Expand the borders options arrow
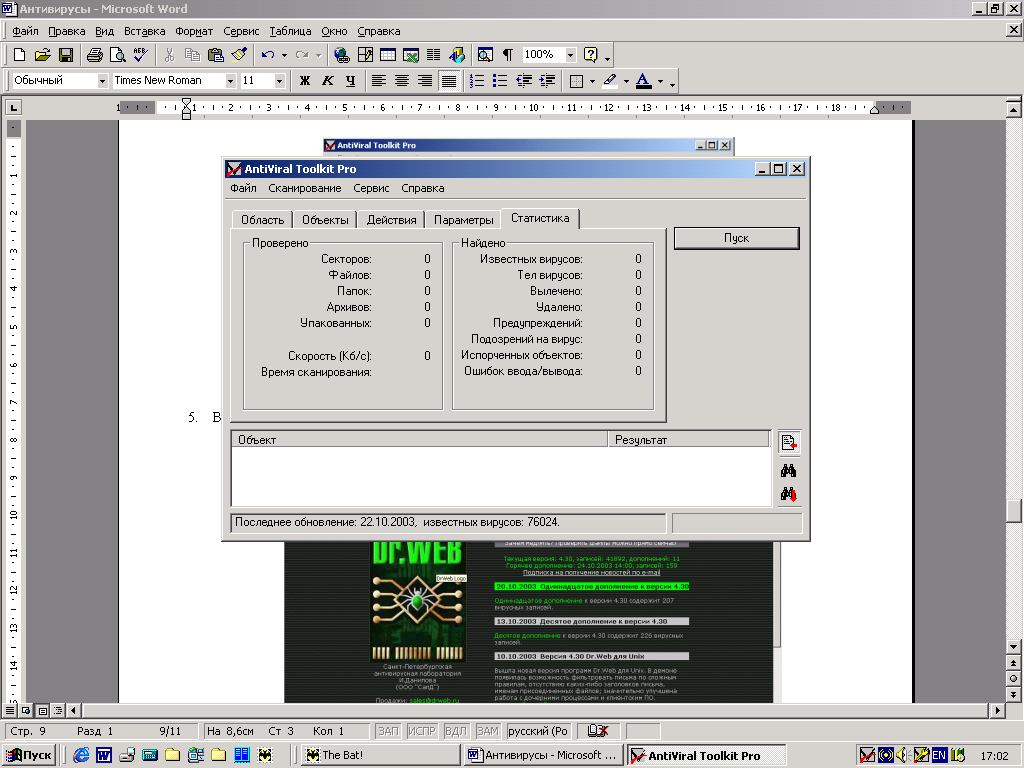 [592, 81]
